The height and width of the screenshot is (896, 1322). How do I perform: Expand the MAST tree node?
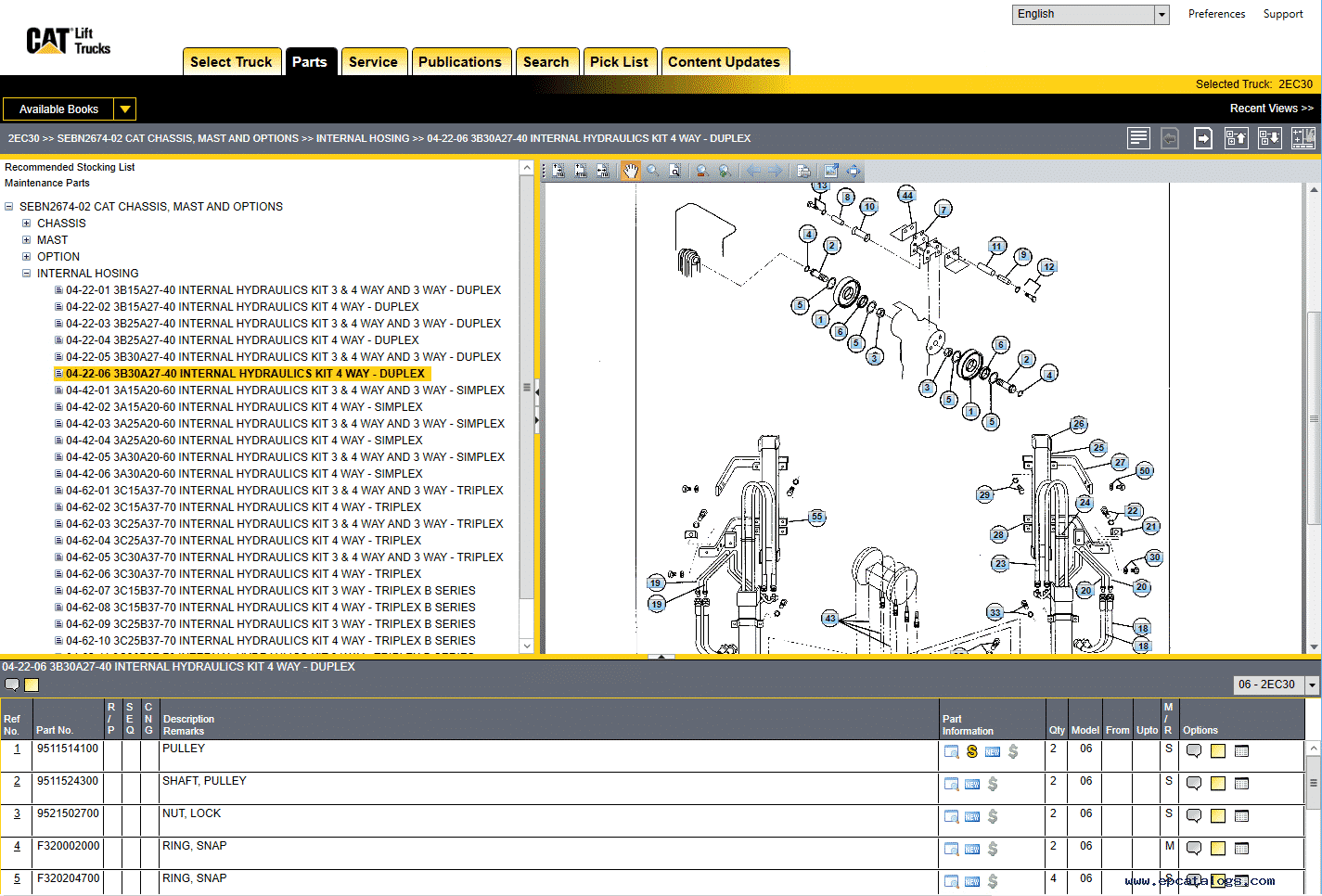tap(27, 240)
